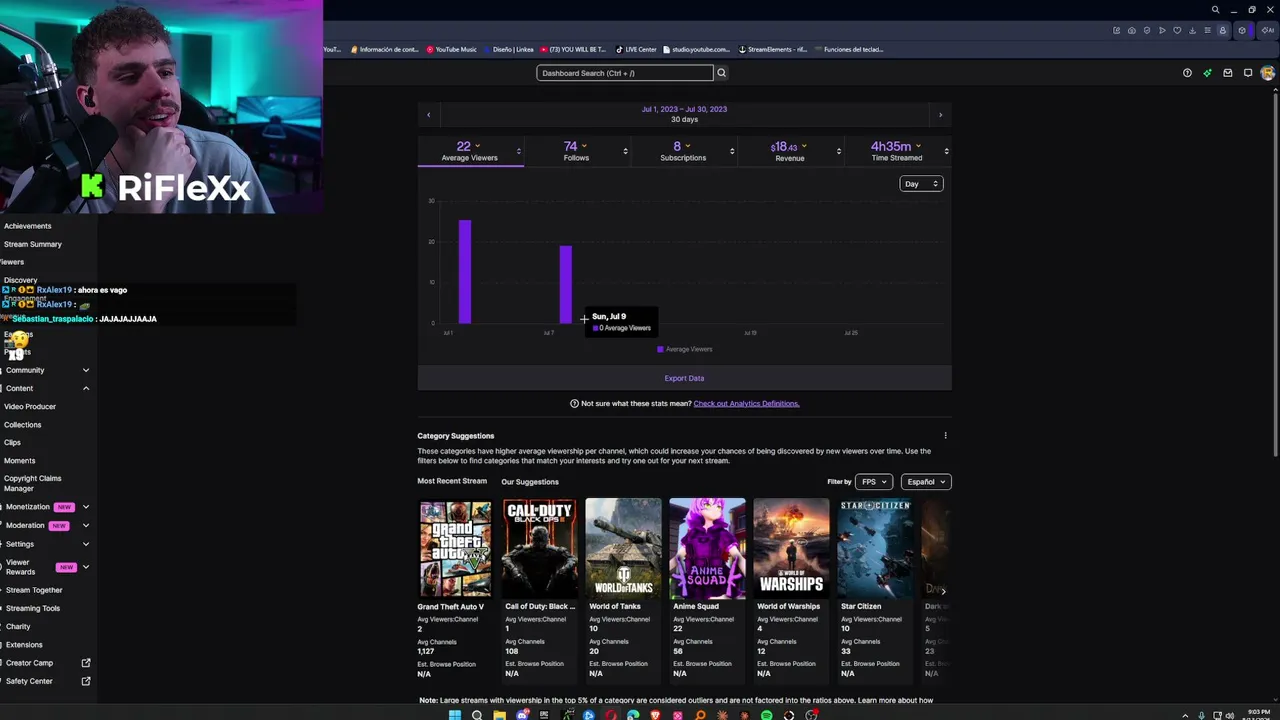Open the profile avatar menu
This screenshot has width=1280, height=720.
coord(1268,73)
